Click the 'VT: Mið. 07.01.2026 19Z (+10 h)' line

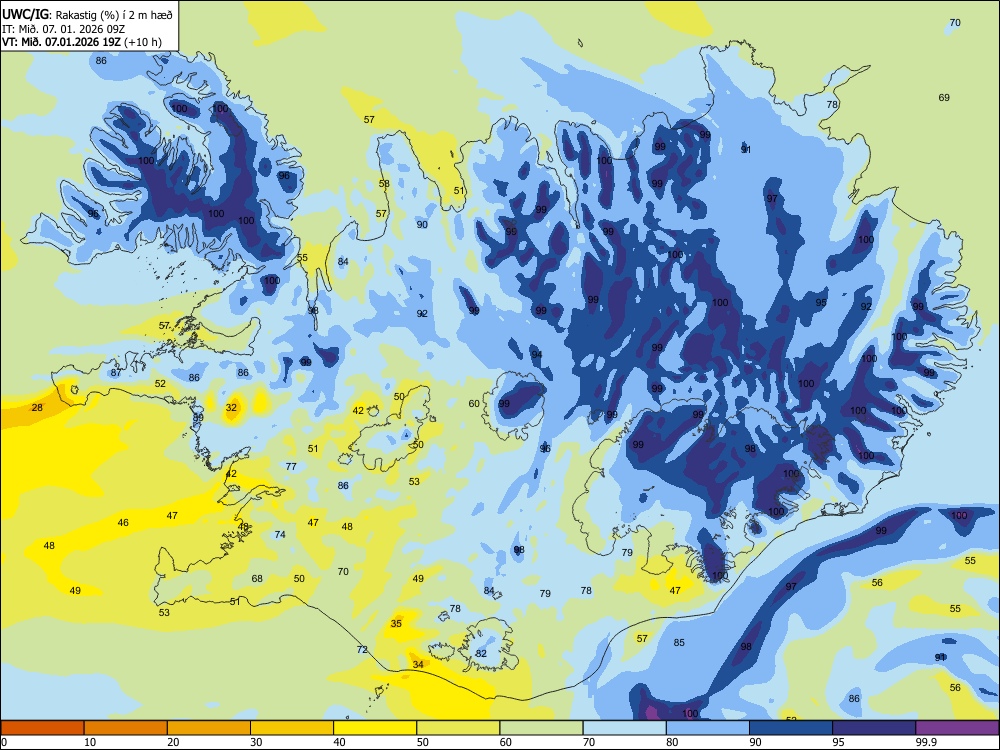click(82, 42)
